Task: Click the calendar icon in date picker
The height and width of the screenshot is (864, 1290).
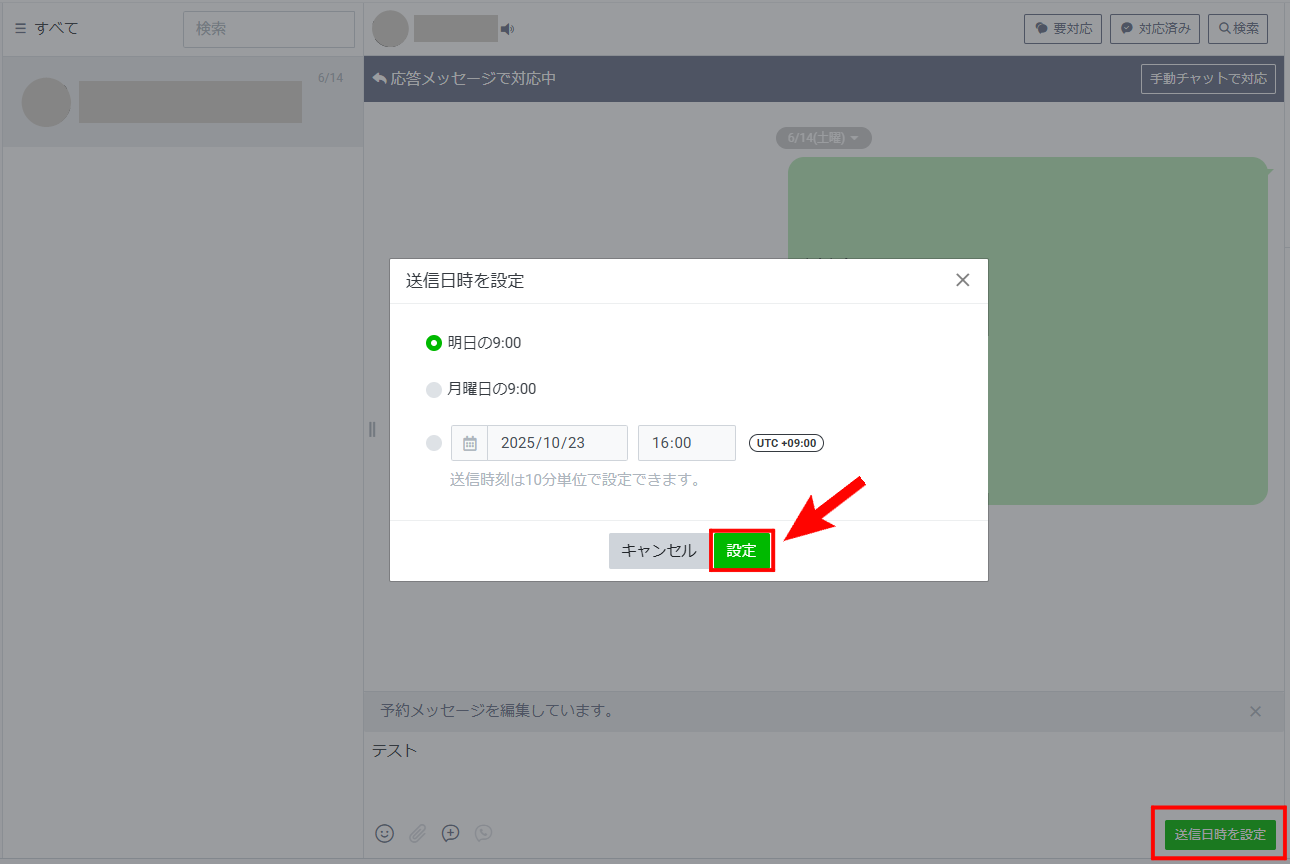Action: point(469,443)
